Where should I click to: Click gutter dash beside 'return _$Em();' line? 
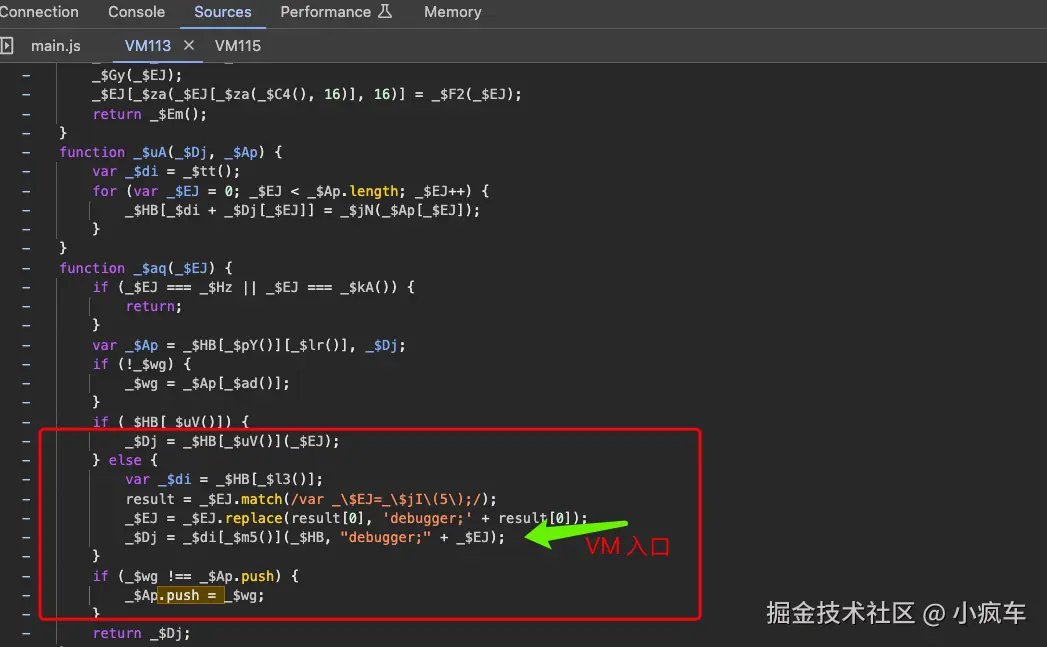[x=26, y=114]
